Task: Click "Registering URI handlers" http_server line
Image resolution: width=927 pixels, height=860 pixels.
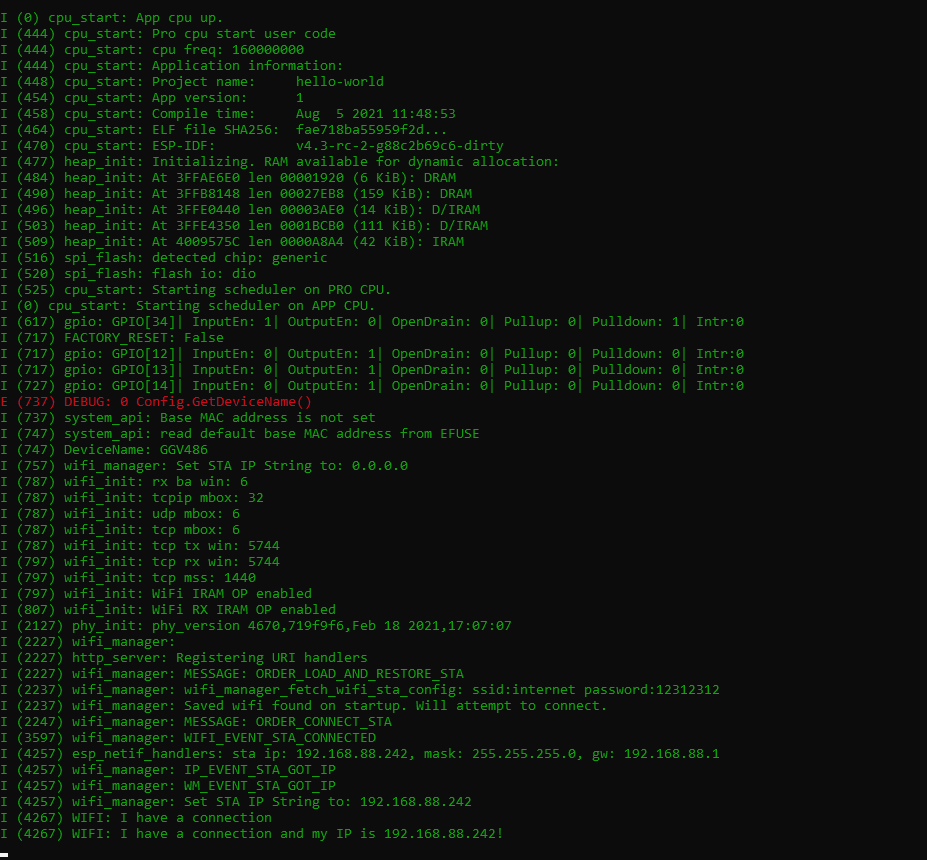Action: pyautogui.click(x=271, y=657)
